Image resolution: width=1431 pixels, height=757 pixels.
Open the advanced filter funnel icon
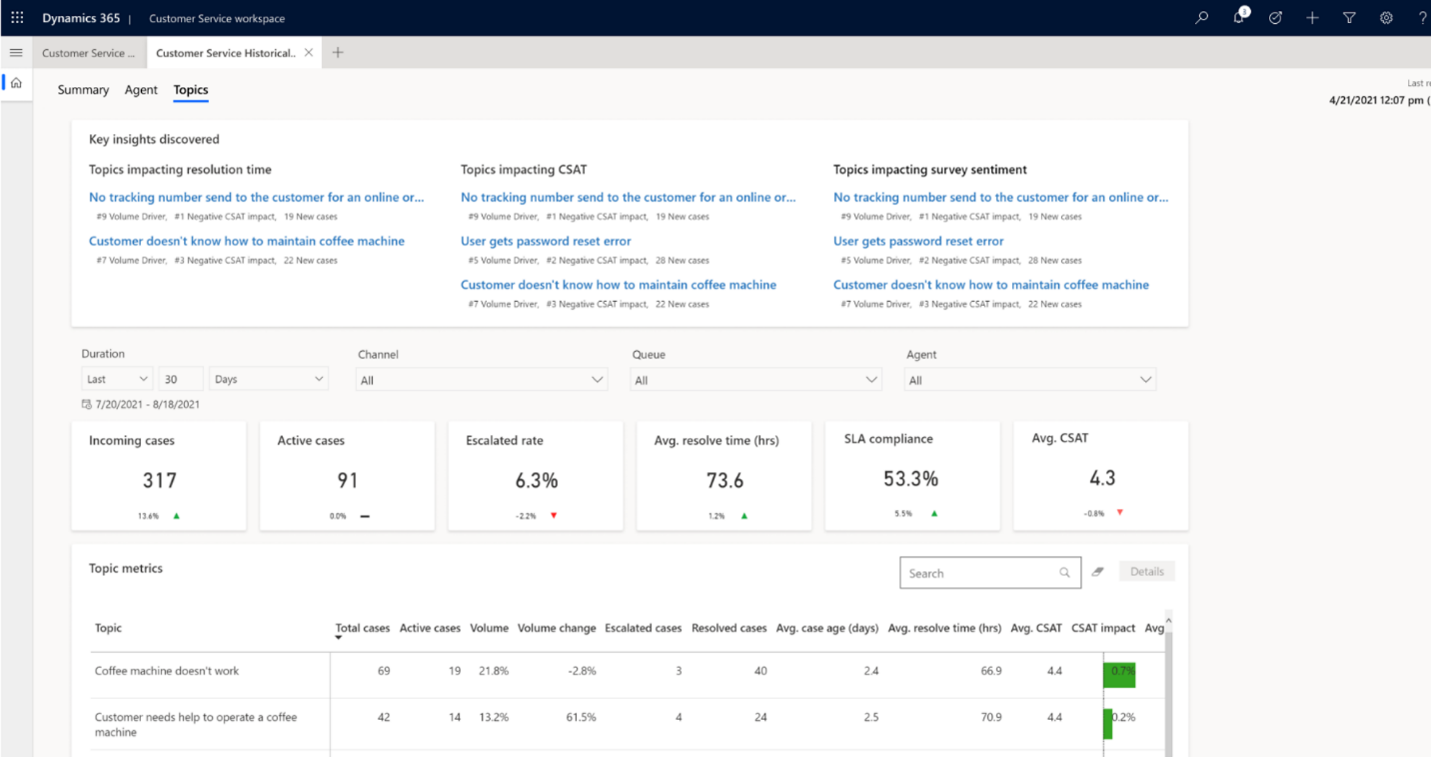[x=1349, y=18]
